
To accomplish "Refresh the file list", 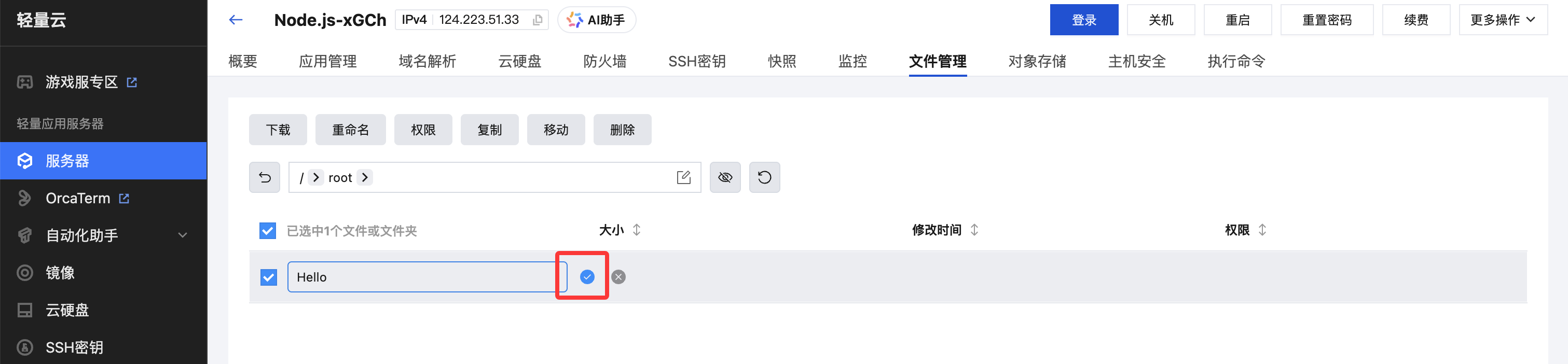I will click(x=764, y=177).
